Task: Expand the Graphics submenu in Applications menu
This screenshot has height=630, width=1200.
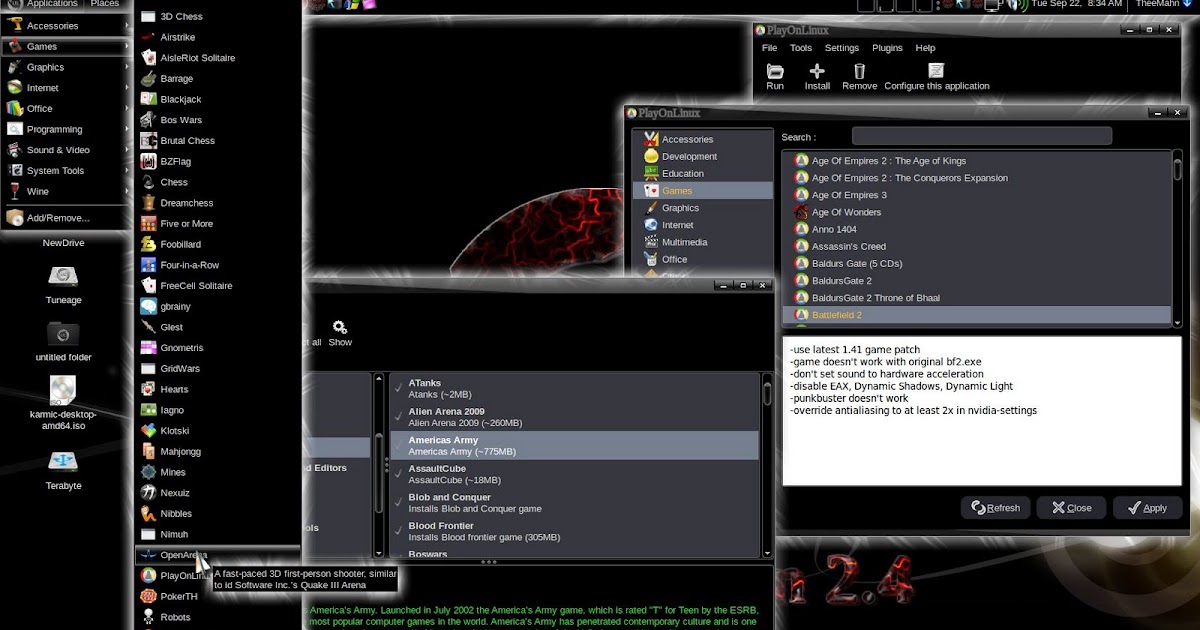Action: [x=126, y=67]
